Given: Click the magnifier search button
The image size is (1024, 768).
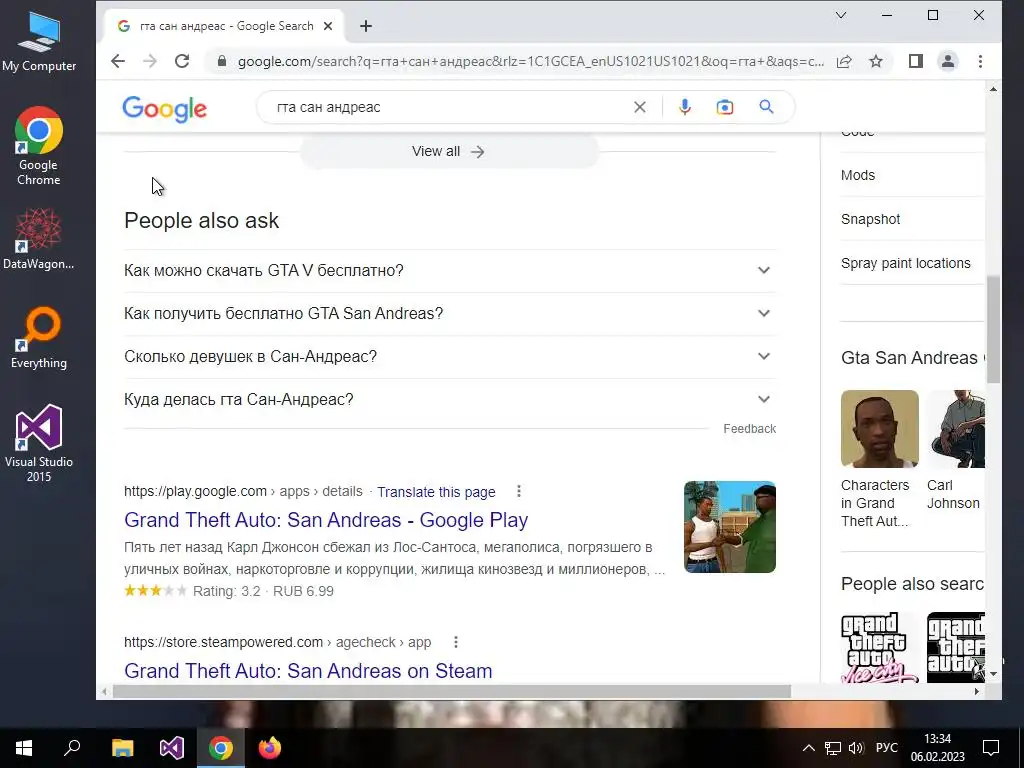Looking at the screenshot, I should pyautogui.click(x=766, y=107).
